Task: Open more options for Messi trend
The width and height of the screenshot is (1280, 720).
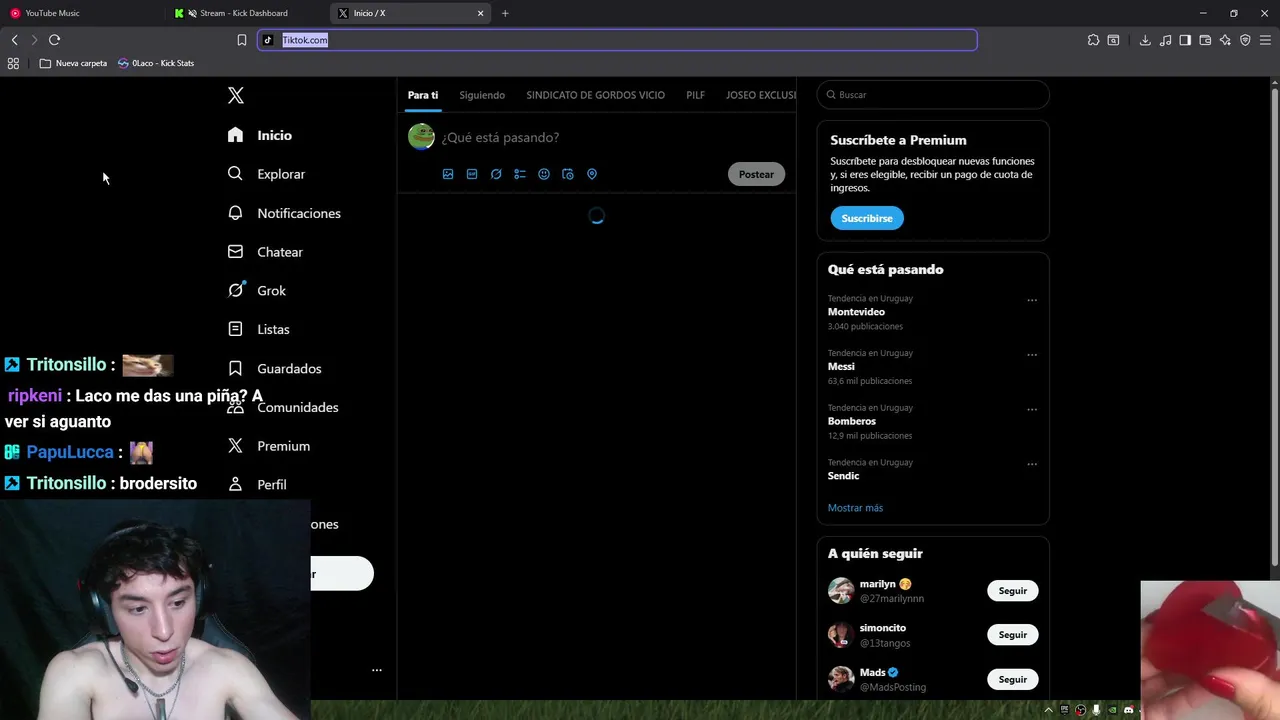Action: tap(1032, 355)
